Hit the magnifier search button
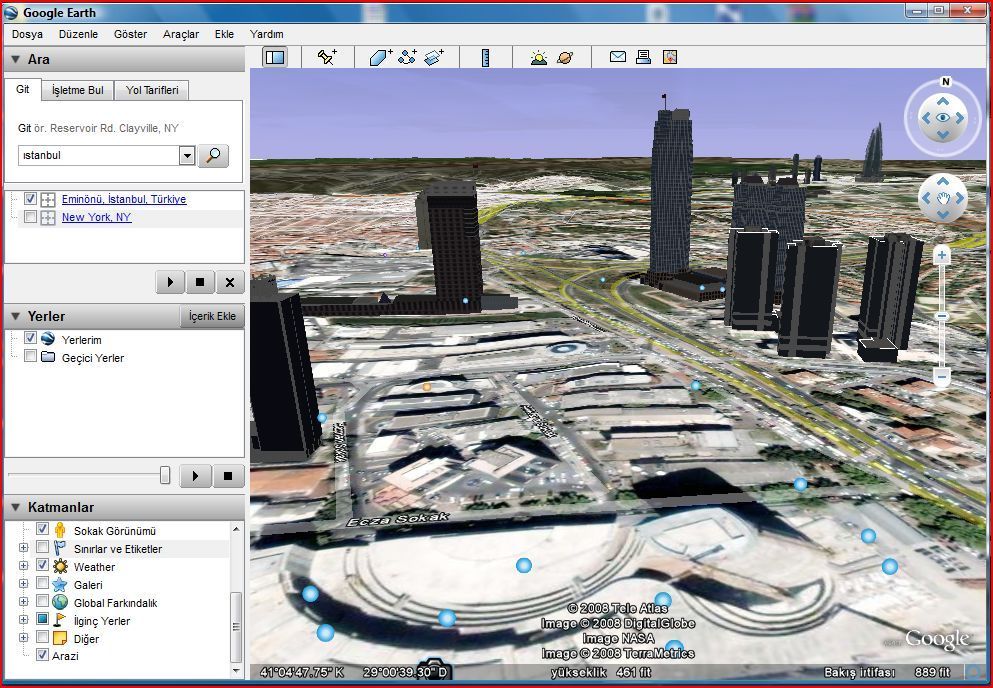This screenshot has height=688, width=993. pyautogui.click(x=213, y=156)
